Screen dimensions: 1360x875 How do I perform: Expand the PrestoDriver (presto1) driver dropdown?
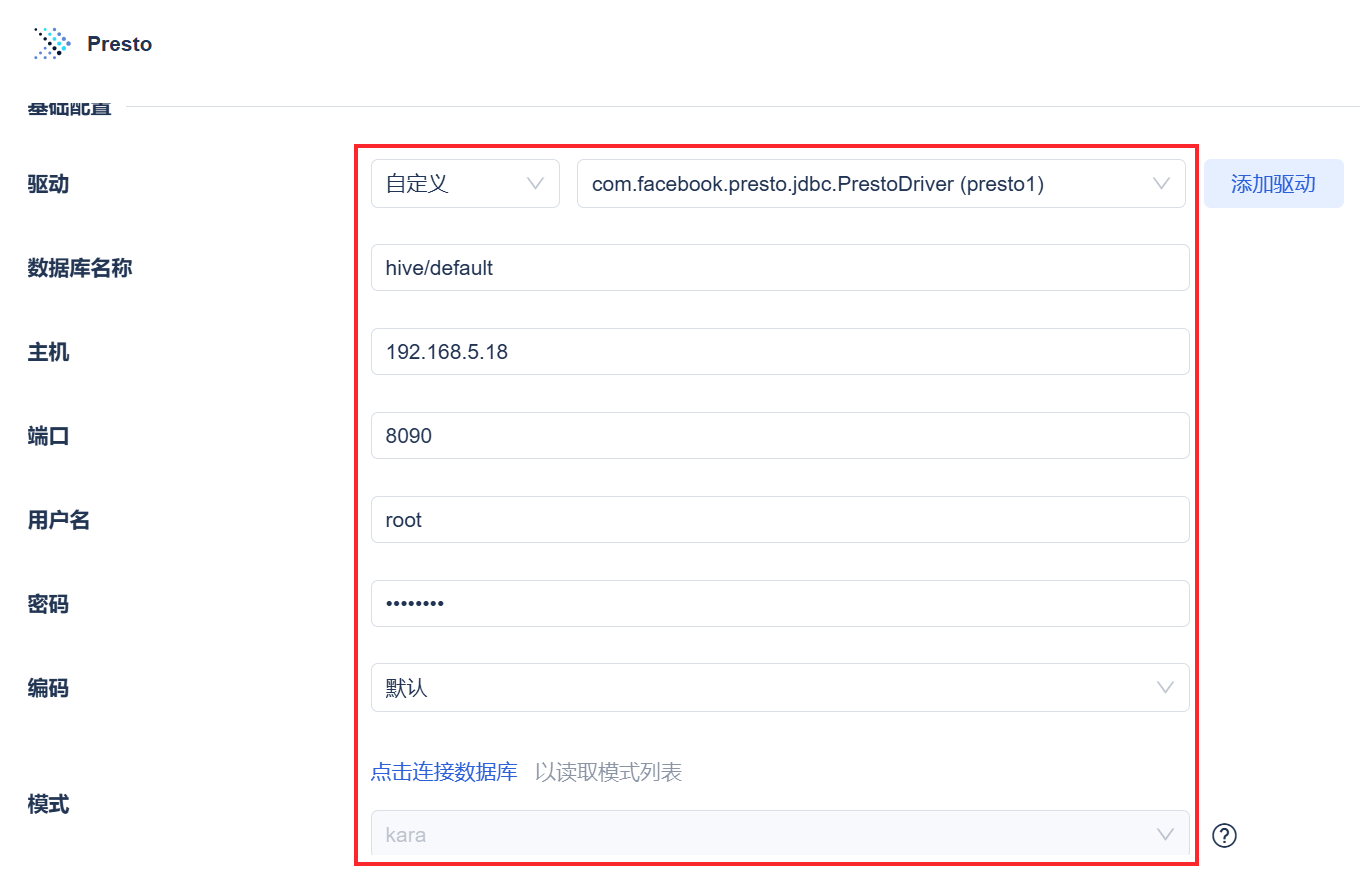(881, 184)
